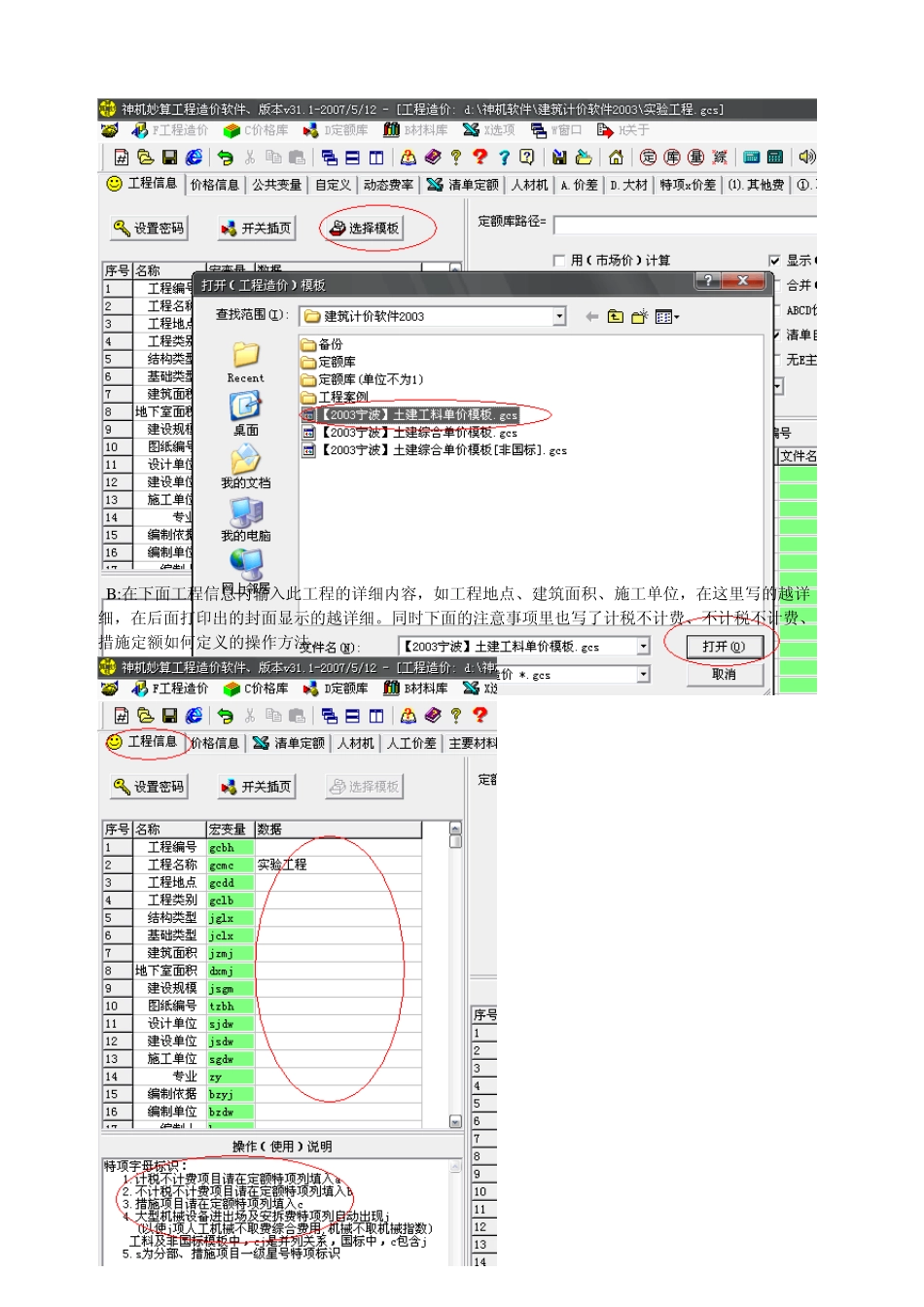Click the undo arrow in lower window toolbar
Image resolution: width=924 pixels, height=1307 pixels.
point(226,716)
